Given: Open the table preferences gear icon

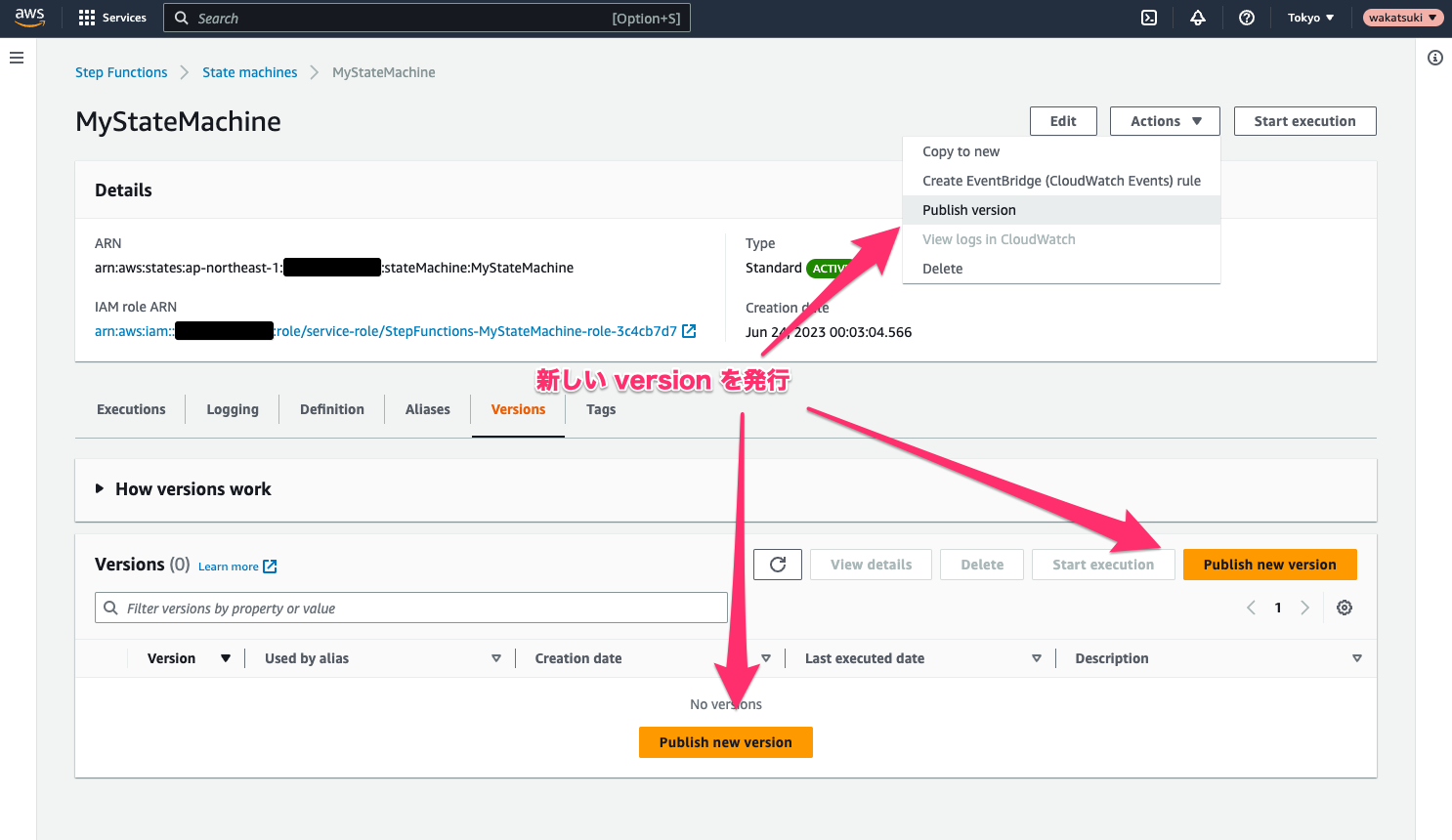Looking at the screenshot, I should point(1345,608).
